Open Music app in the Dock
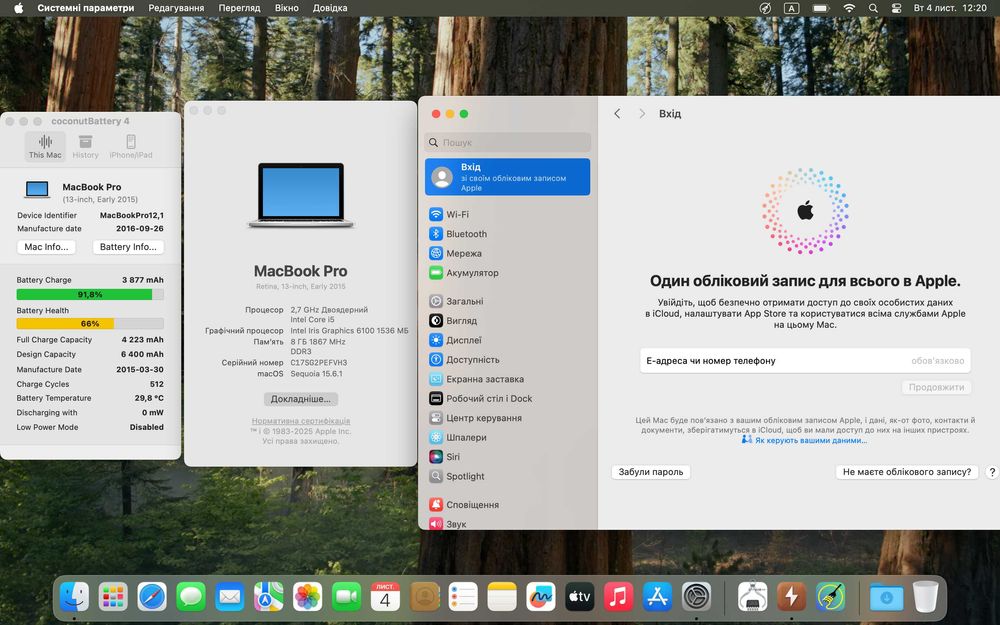The height and width of the screenshot is (625, 1000). [619, 597]
